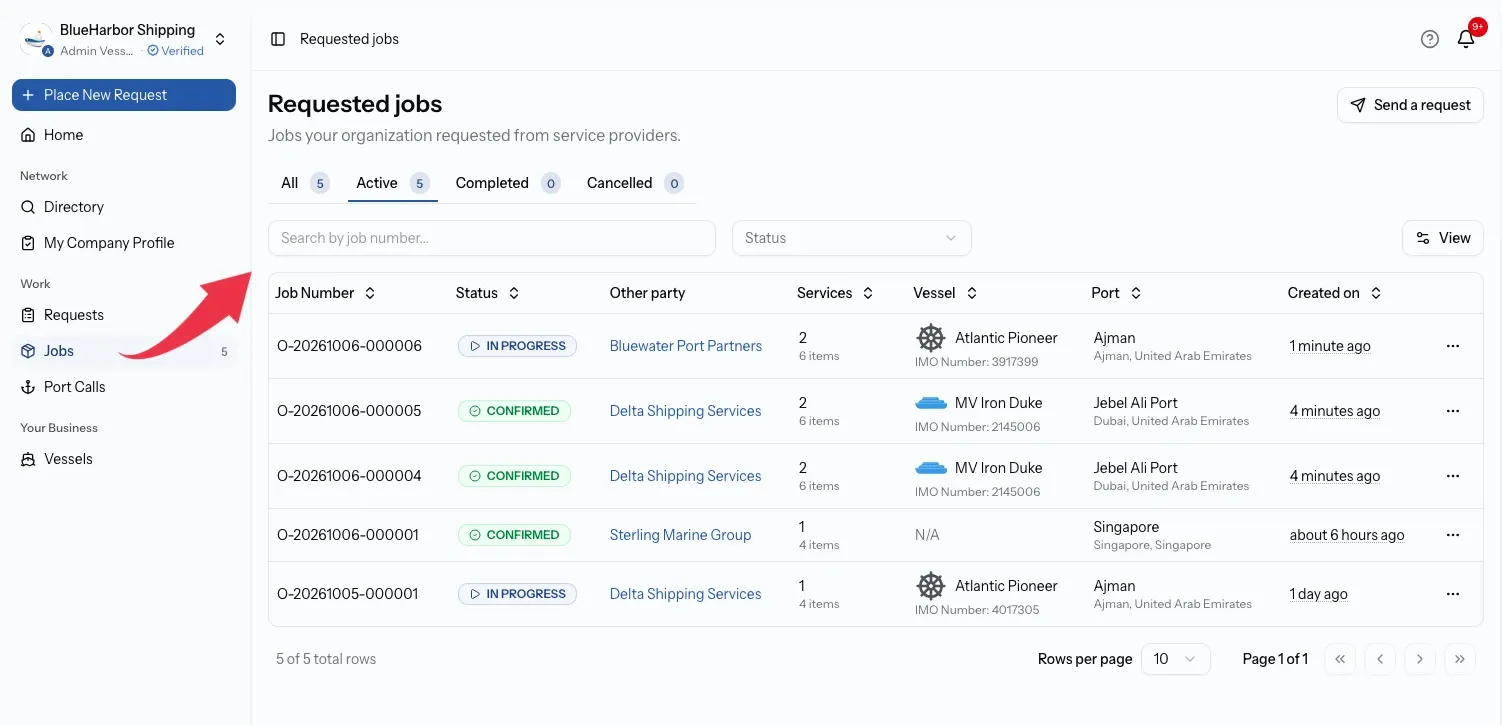Sort by Vessel column
The height and width of the screenshot is (725, 1502).
click(945, 293)
